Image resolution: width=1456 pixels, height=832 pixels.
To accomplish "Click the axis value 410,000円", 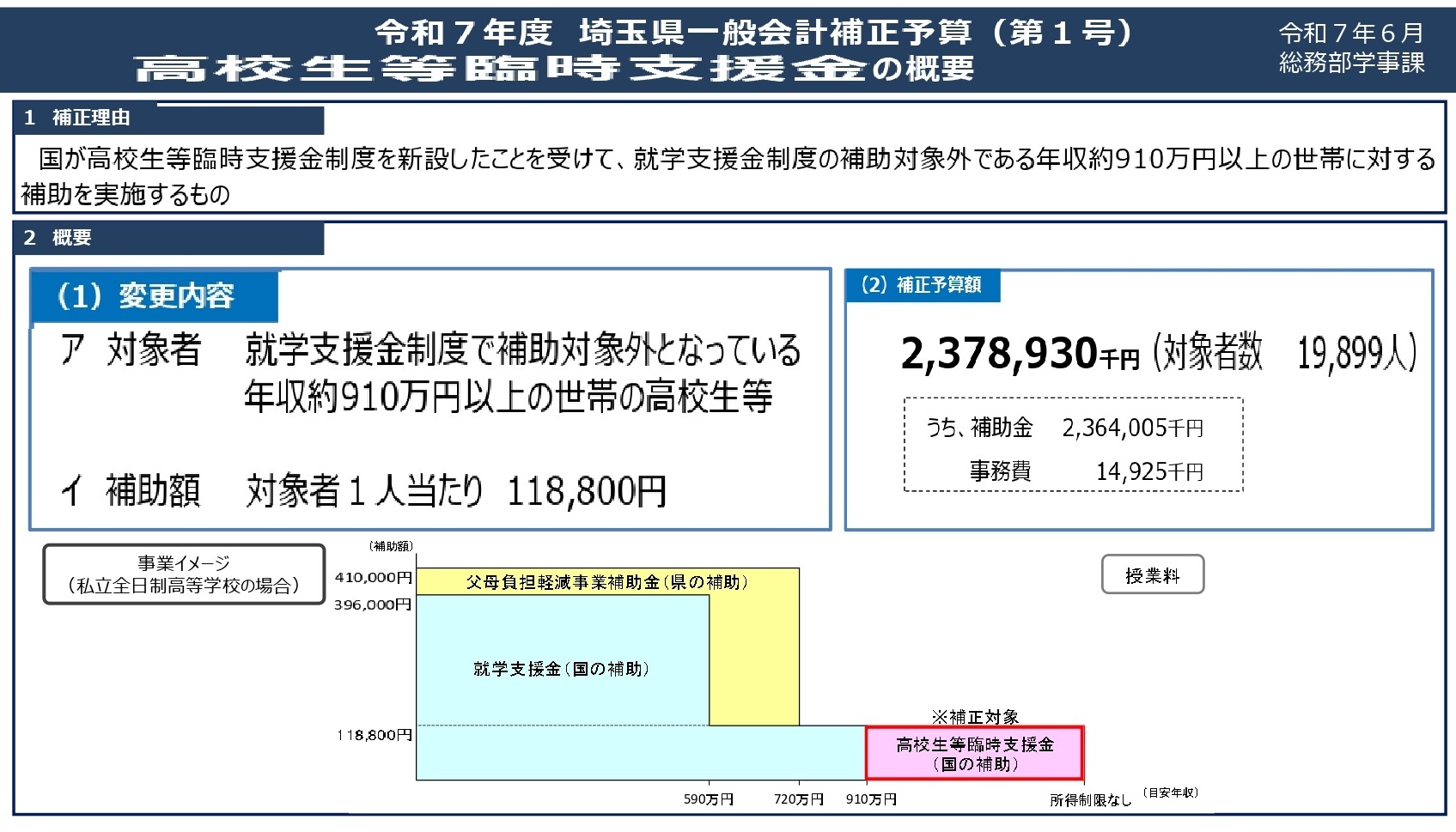I will 374,578.
